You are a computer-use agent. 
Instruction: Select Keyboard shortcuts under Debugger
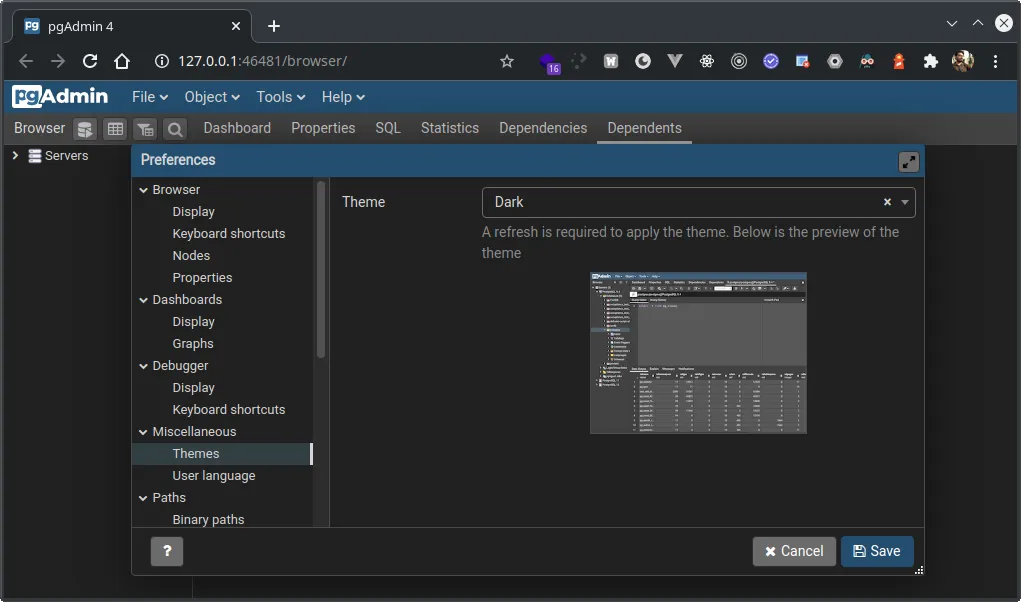coord(229,410)
